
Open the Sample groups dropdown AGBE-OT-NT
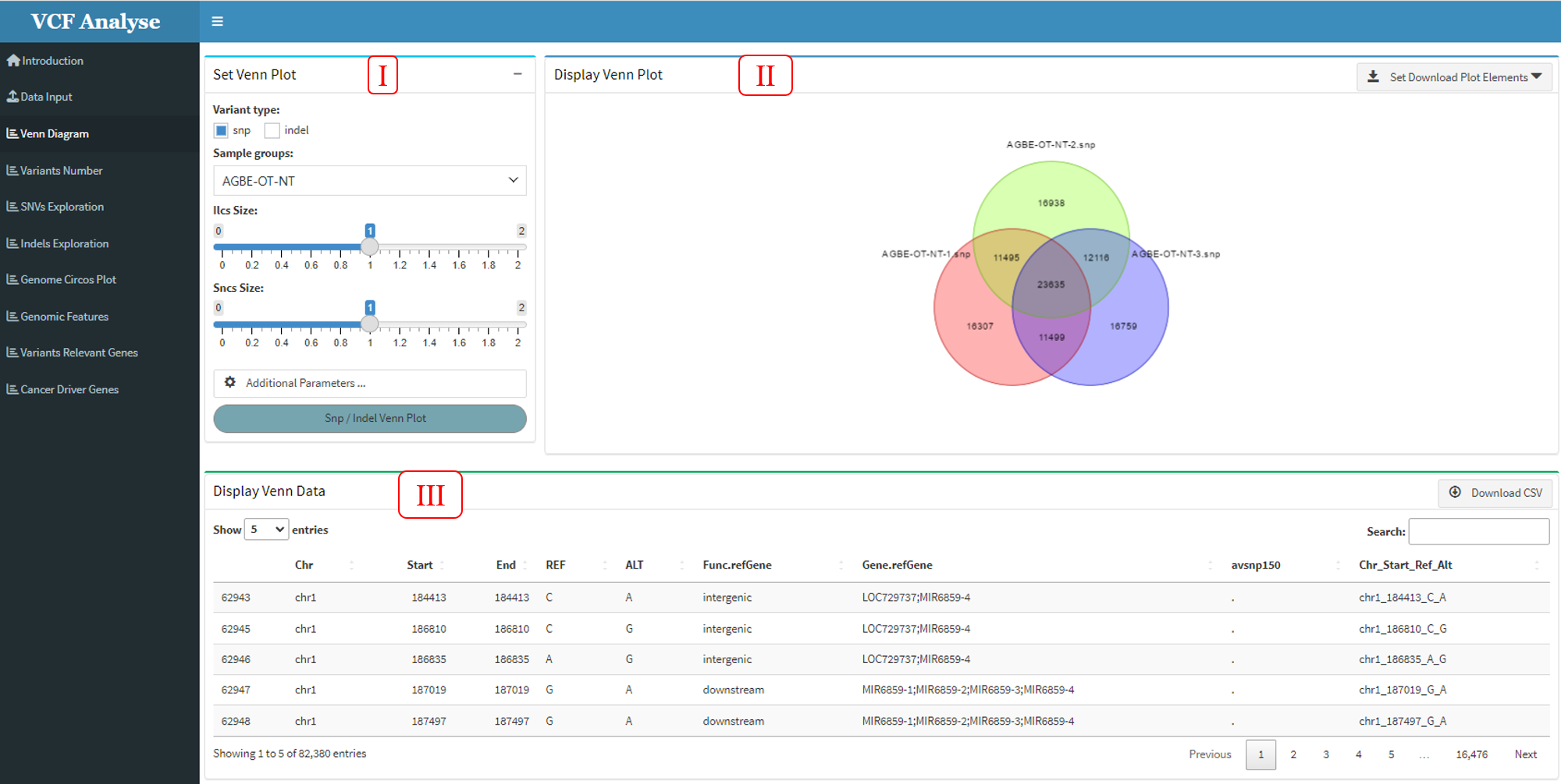tap(370, 180)
